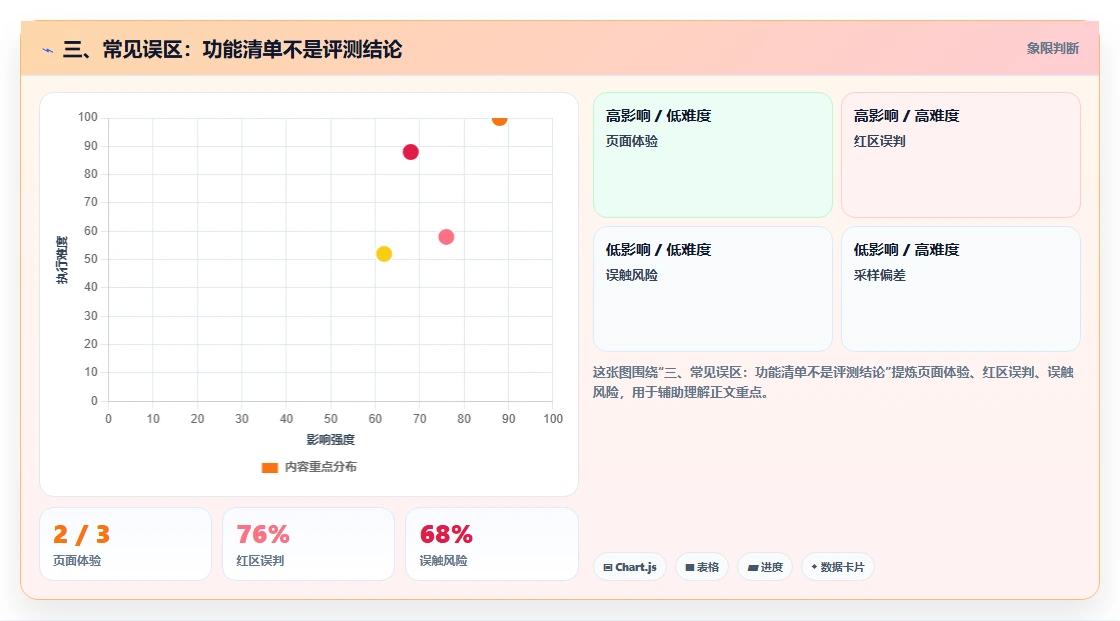Click the 象限判断 label in header
The width and height of the screenshot is (1120, 621).
pyautogui.click(x=1053, y=49)
